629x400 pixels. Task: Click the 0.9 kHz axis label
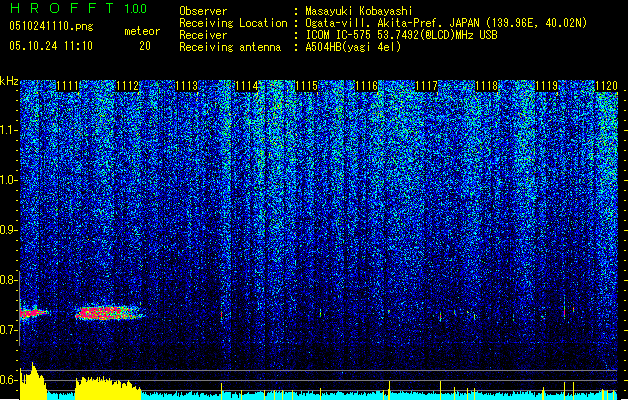(x=8, y=230)
